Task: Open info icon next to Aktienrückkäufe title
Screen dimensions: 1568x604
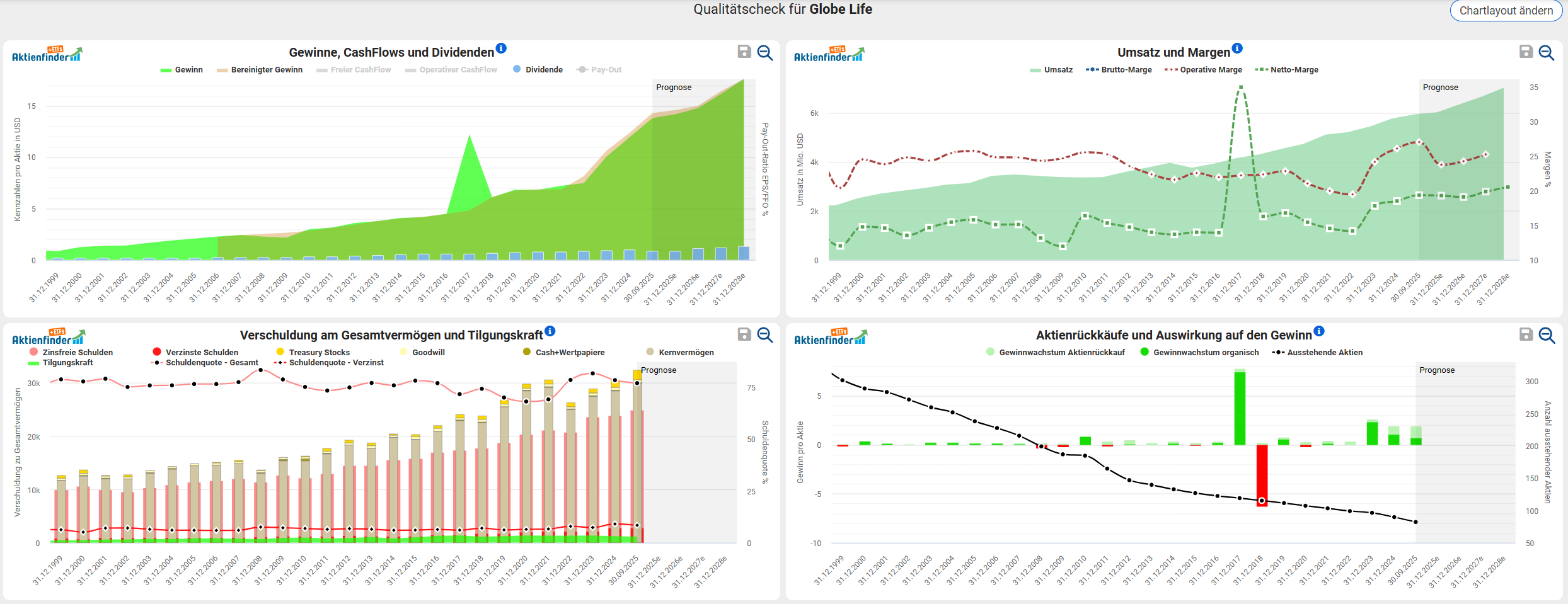Action: pyautogui.click(x=1319, y=331)
